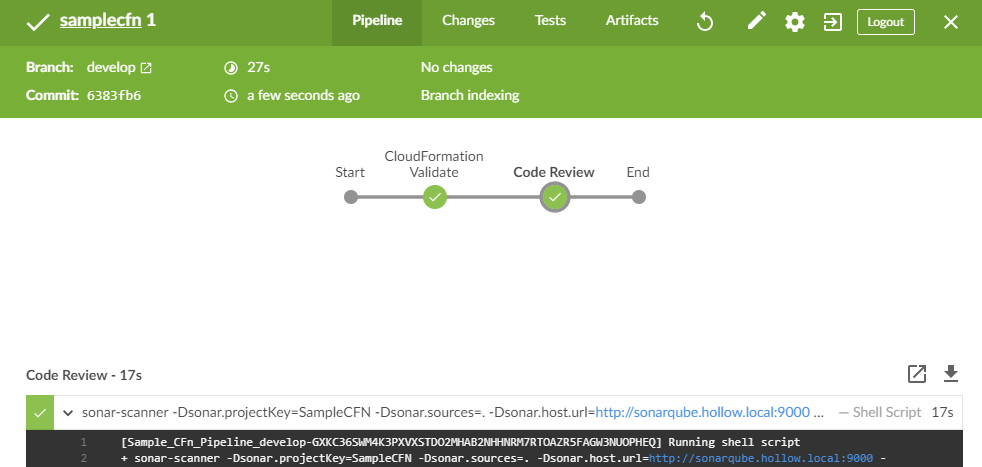Click external link icon beside develop branch

tap(146, 68)
